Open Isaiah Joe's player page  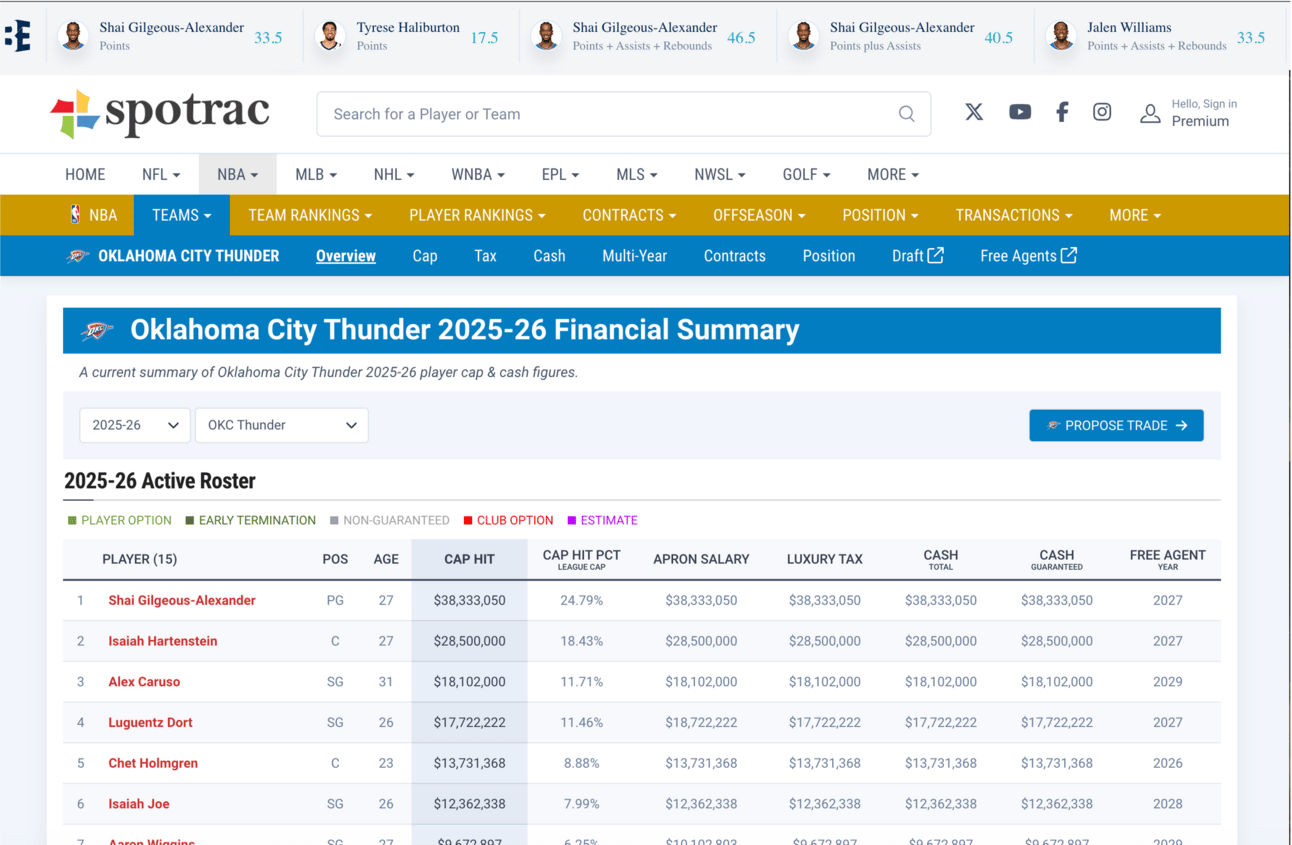click(139, 804)
